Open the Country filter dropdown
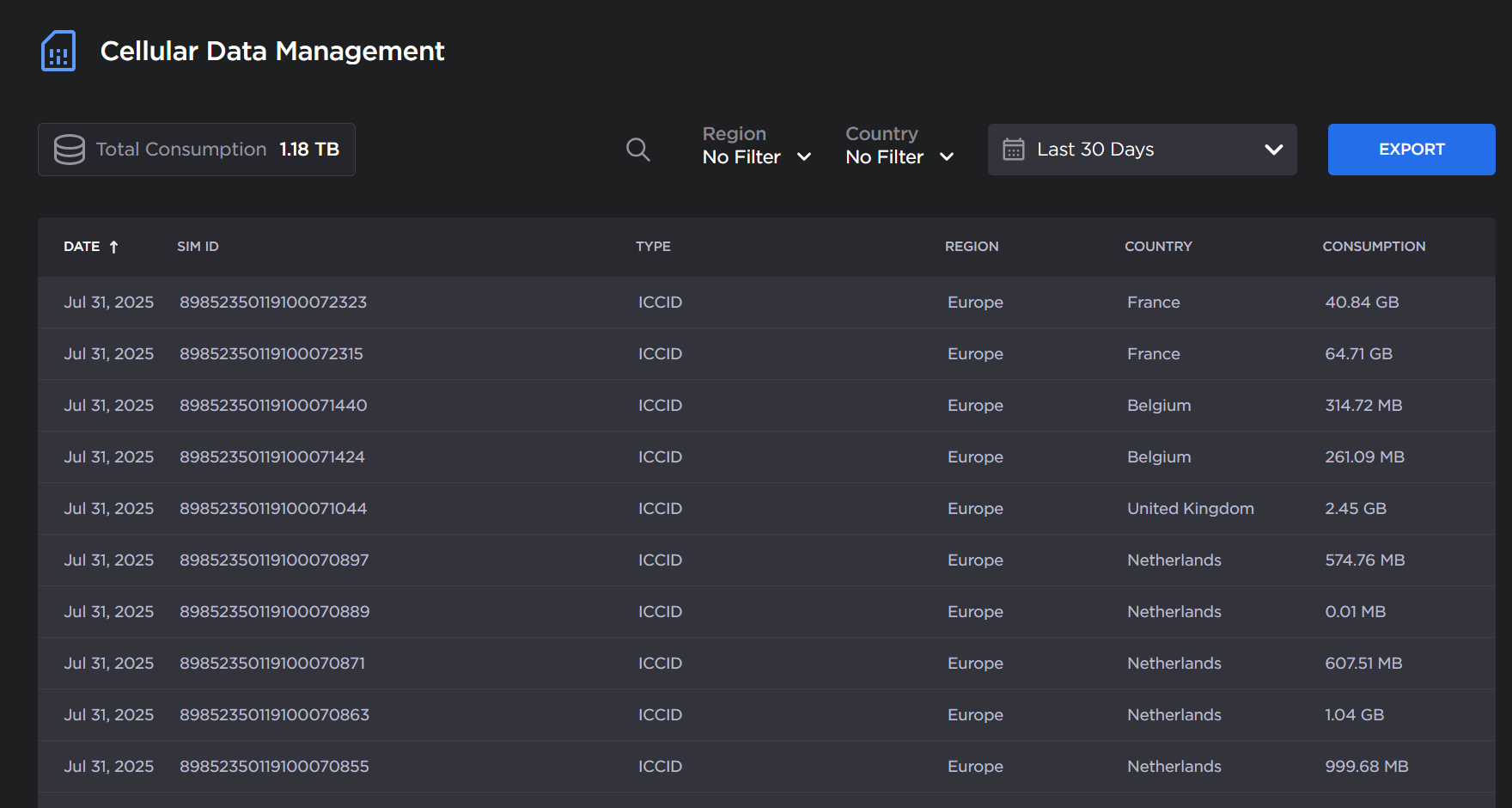Screen dimensions: 1512x808 click(899, 147)
